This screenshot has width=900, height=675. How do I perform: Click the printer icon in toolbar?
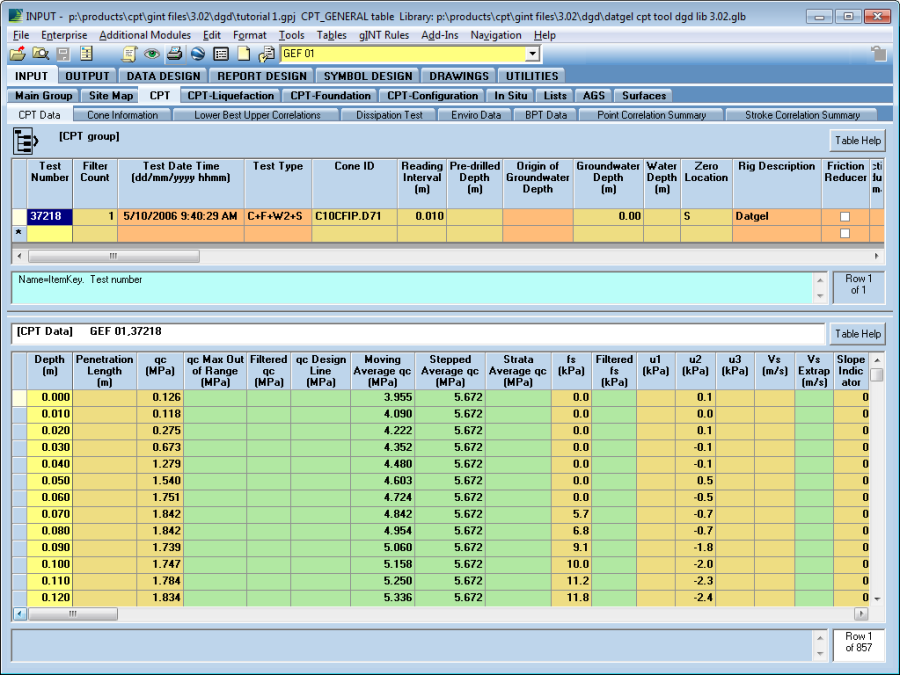pyautogui.click(x=174, y=54)
